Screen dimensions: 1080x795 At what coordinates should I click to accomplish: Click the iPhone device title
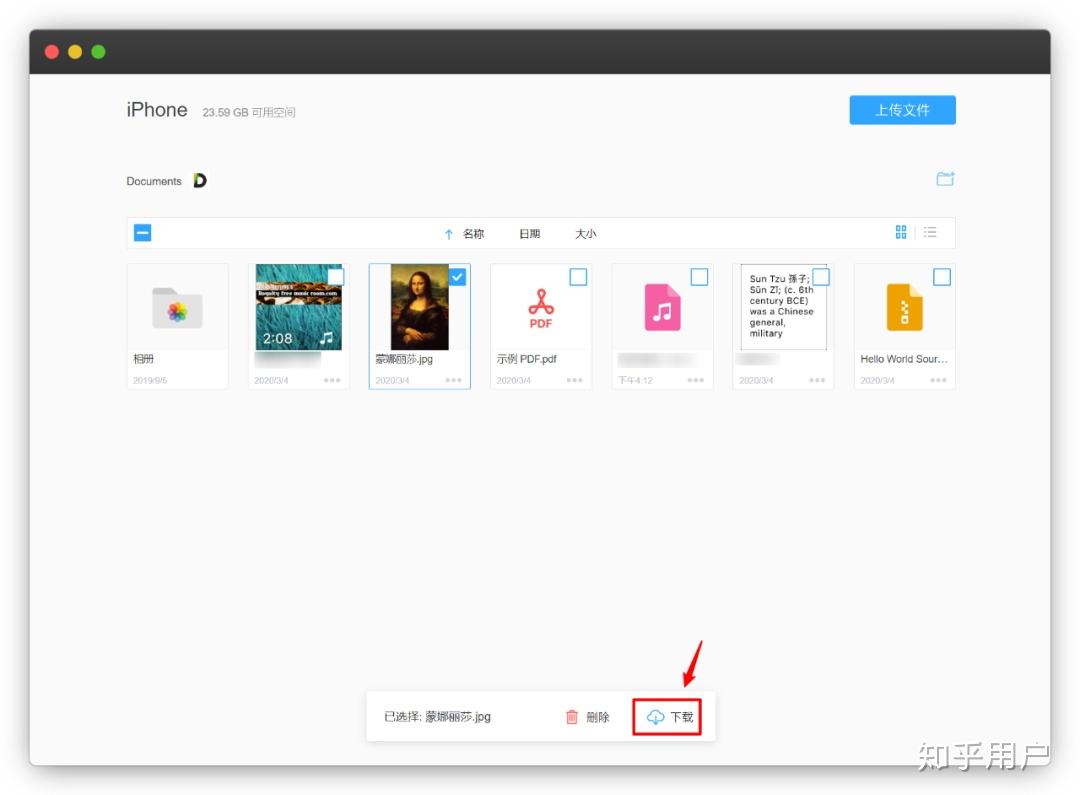pos(157,110)
